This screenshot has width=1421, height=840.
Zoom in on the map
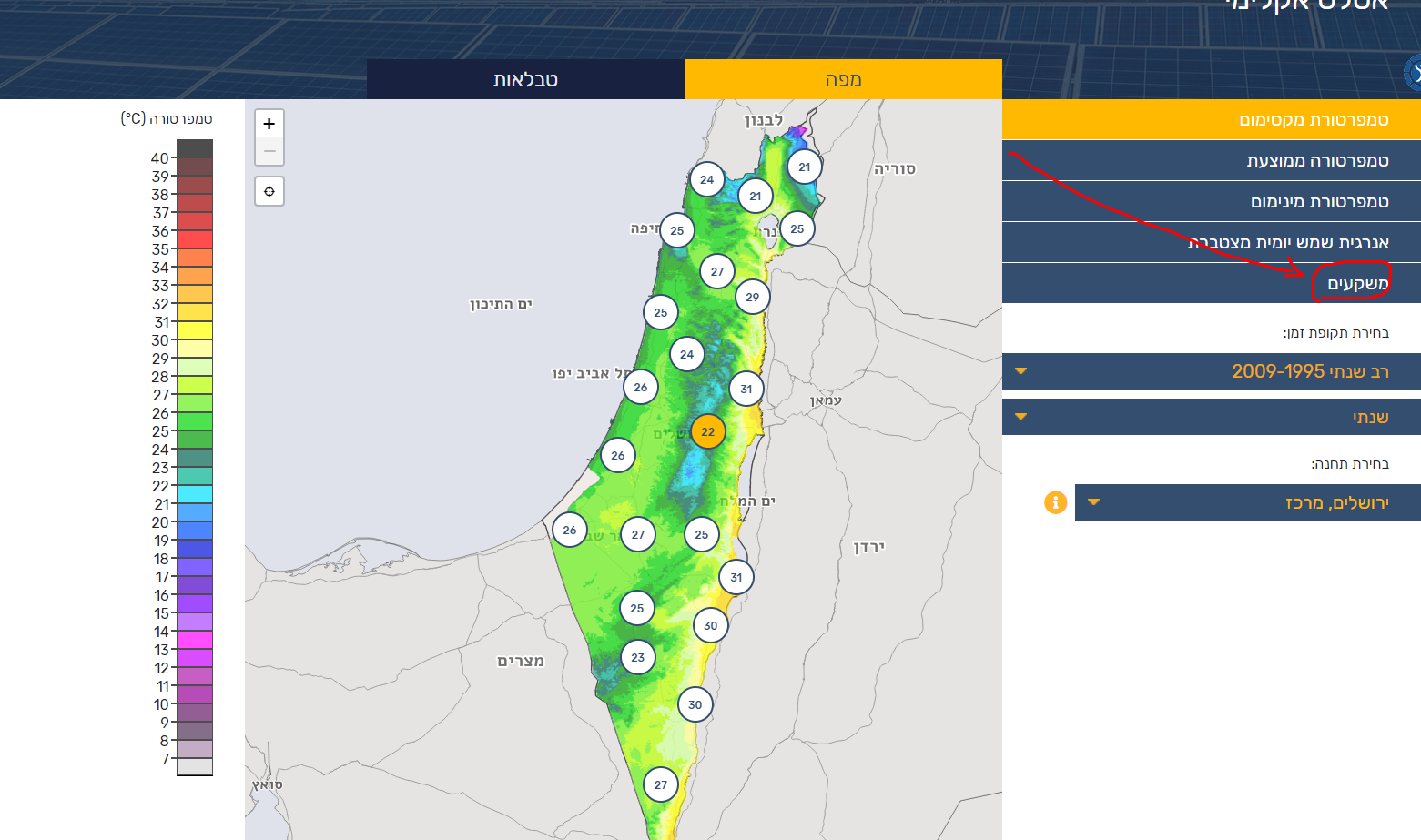point(269,124)
